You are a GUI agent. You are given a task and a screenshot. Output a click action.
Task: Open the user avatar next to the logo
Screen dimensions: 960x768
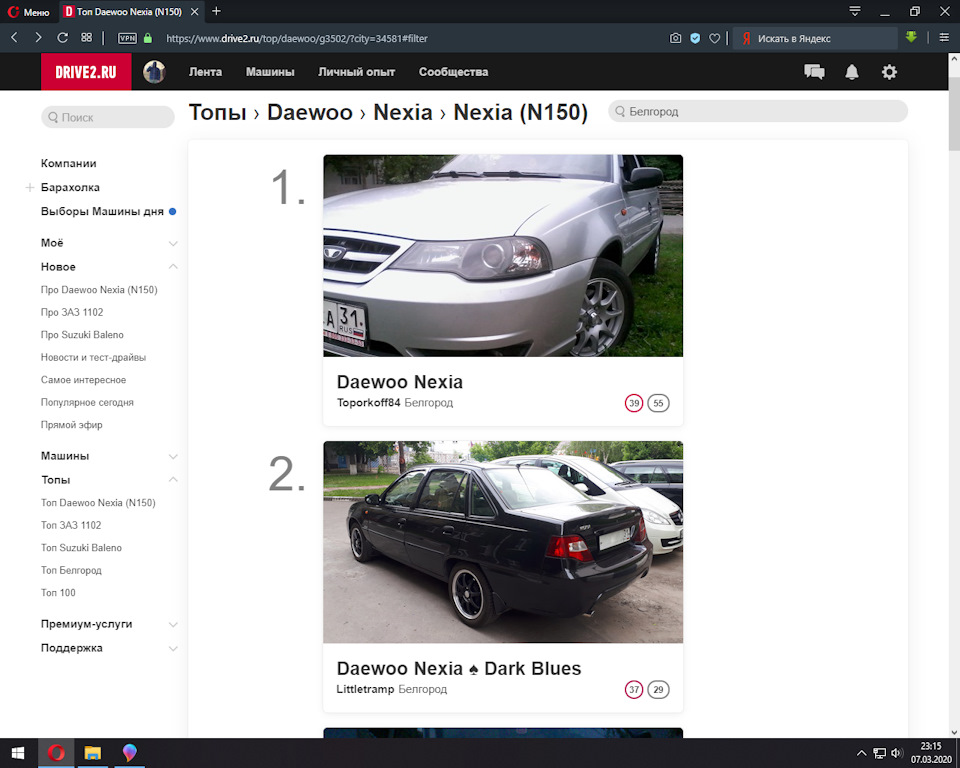click(x=153, y=71)
